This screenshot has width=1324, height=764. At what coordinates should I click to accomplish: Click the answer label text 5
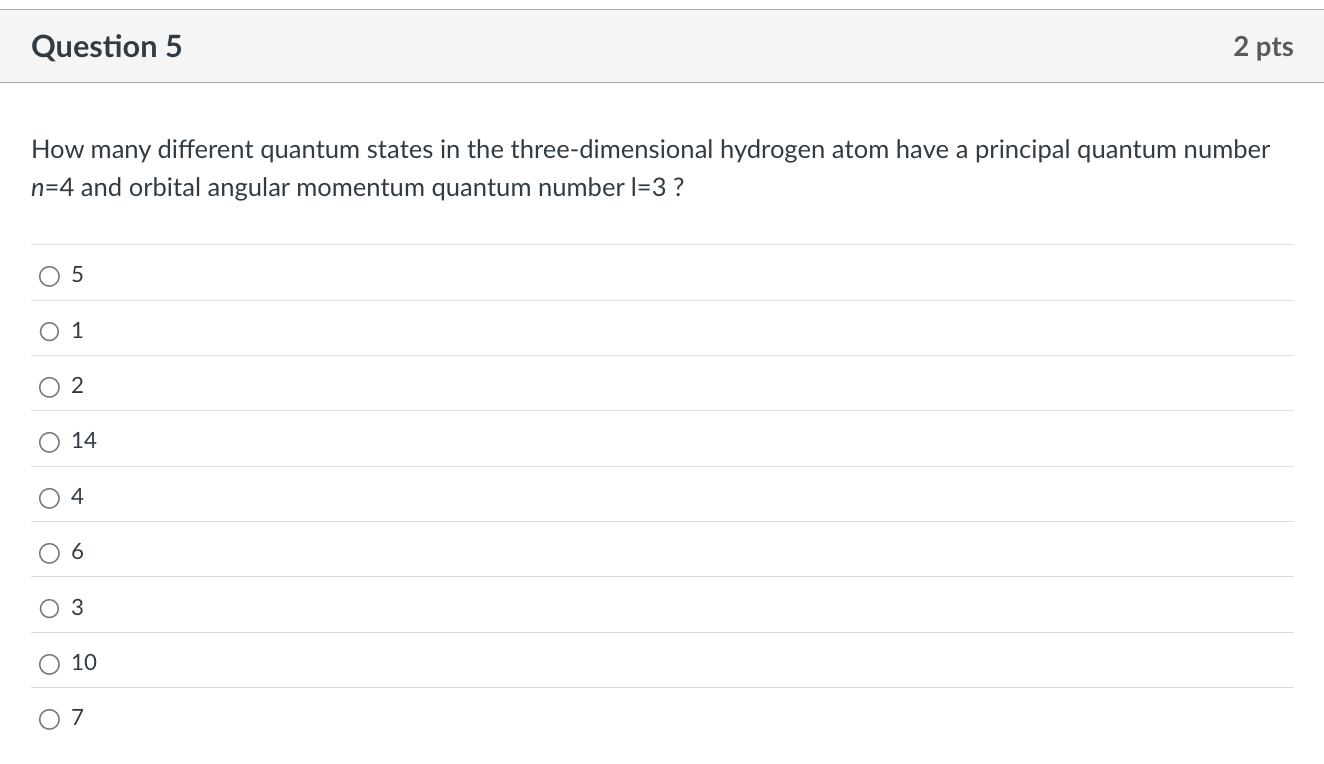[77, 276]
